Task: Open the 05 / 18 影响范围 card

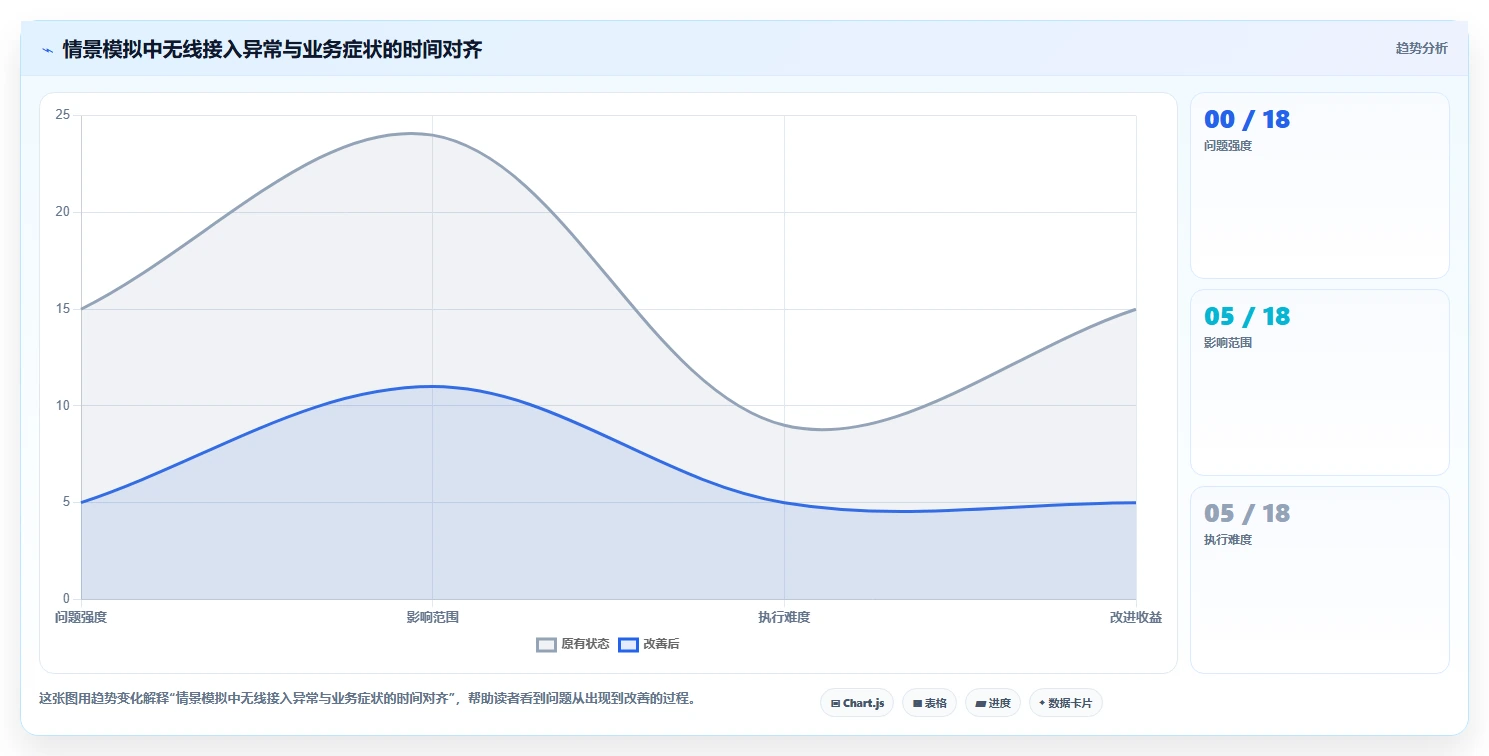Action: point(1319,382)
